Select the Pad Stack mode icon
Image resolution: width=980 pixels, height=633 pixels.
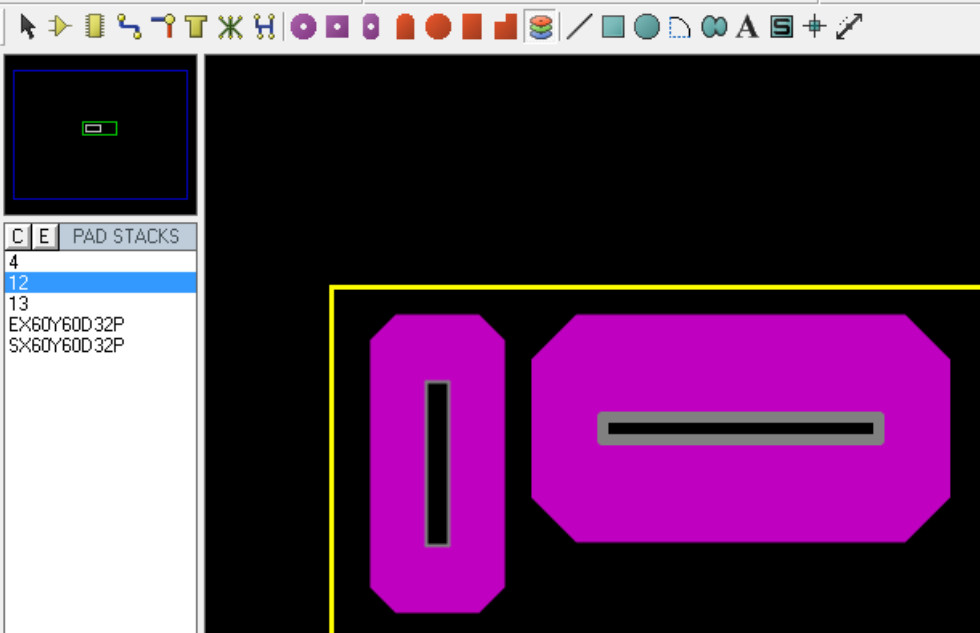541,27
